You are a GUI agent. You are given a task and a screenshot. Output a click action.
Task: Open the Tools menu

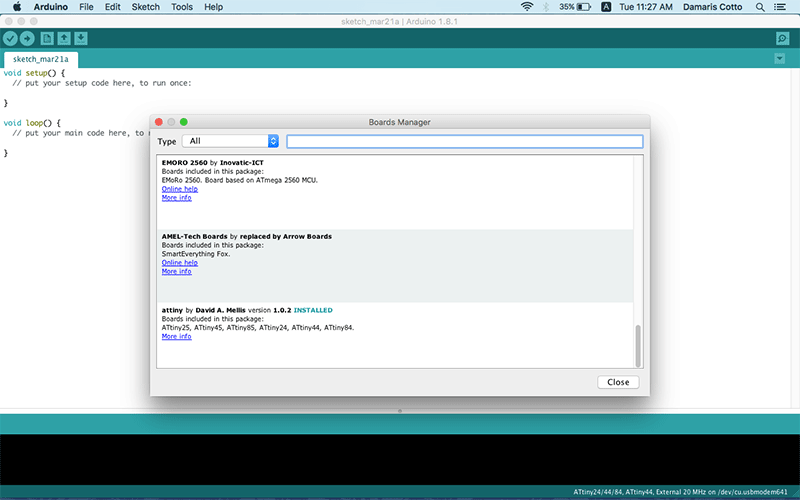[182, 7]
